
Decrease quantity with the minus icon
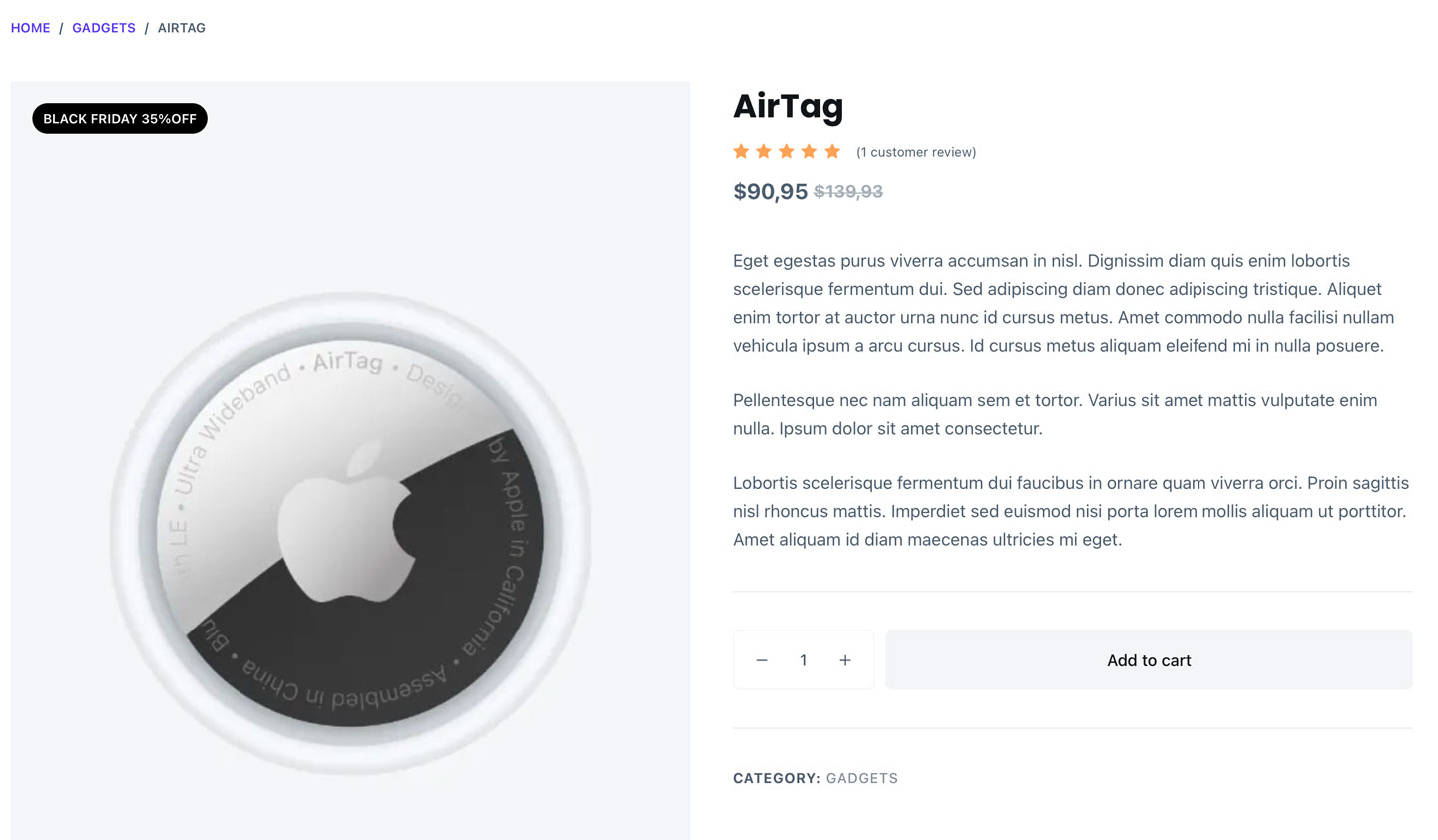[x=762, y=660]
